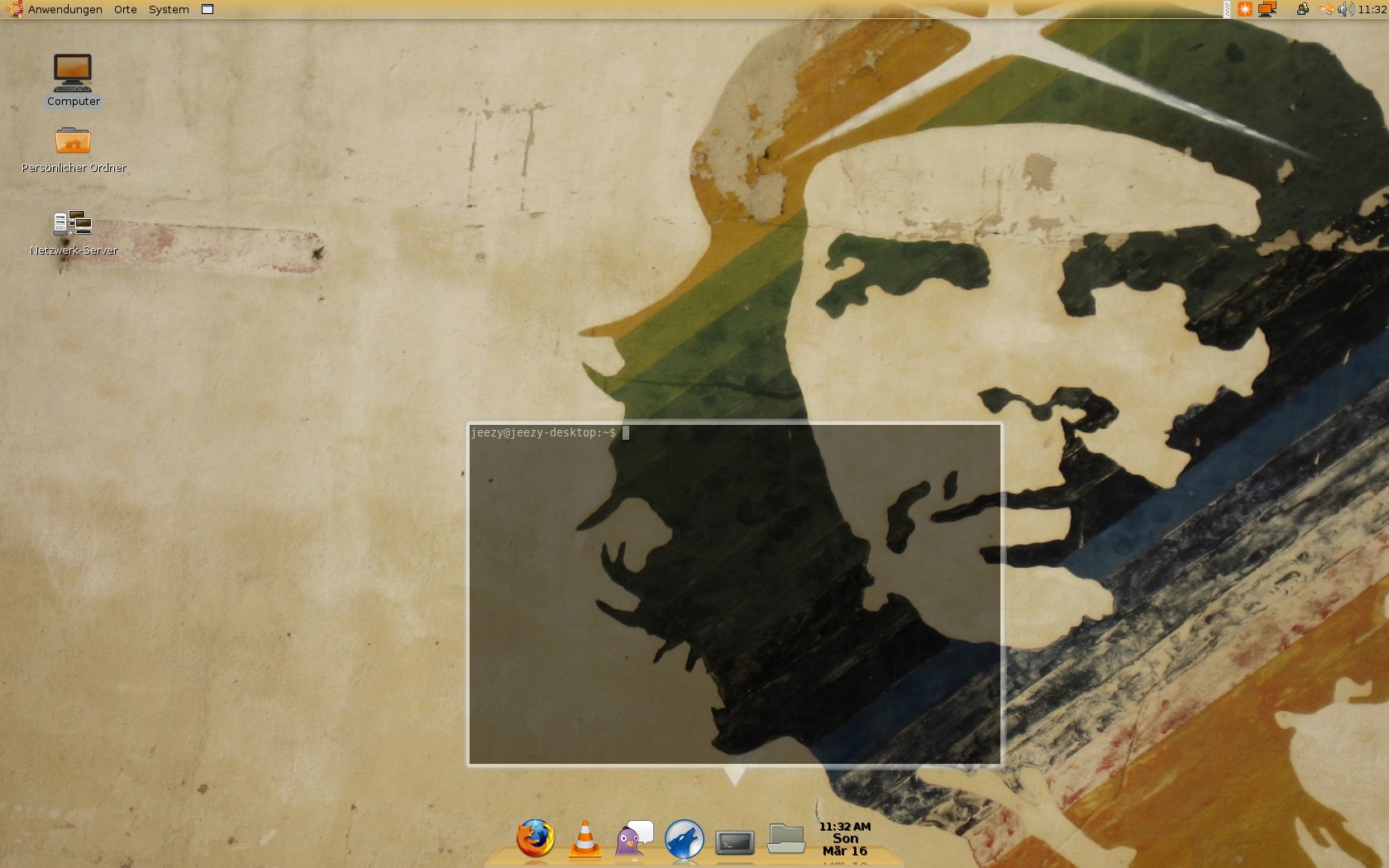Open VLC media player from the dock
The height and width of the screenshot is (868, 1389).
point(585,838)
